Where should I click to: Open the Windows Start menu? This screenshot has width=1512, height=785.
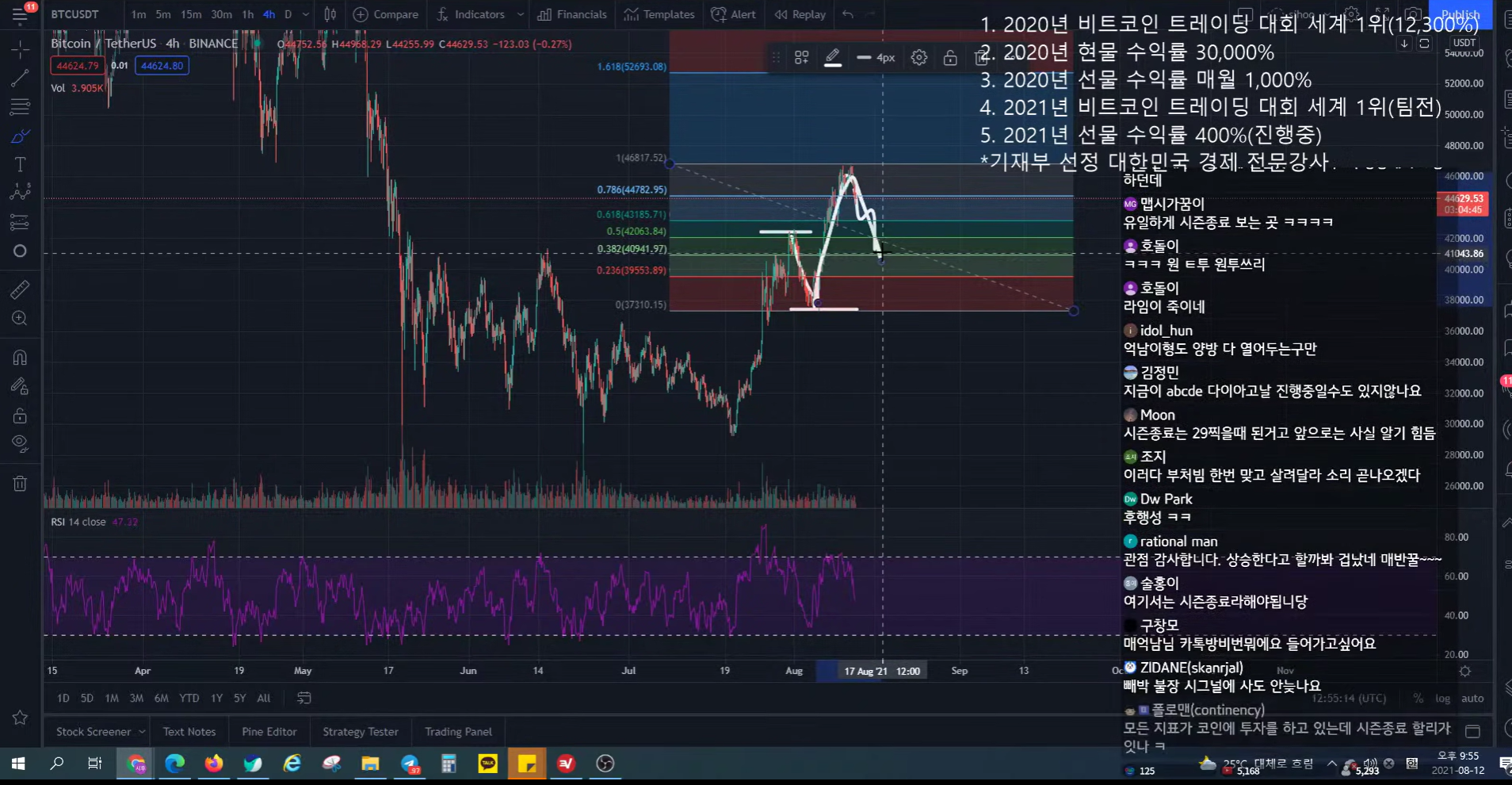[18, 764]
